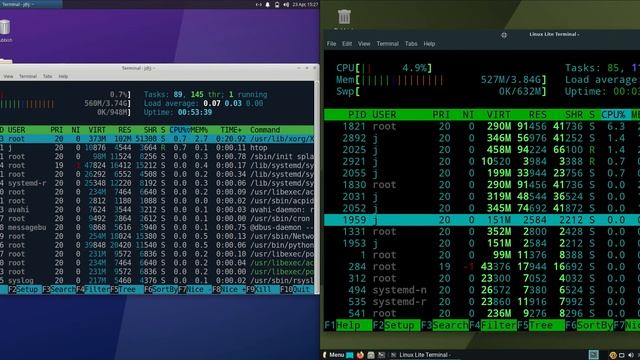This screenshot has width=640, height=360.
Task: Open the Edit menu in Linux Lite Terminal
Action: 347,44
